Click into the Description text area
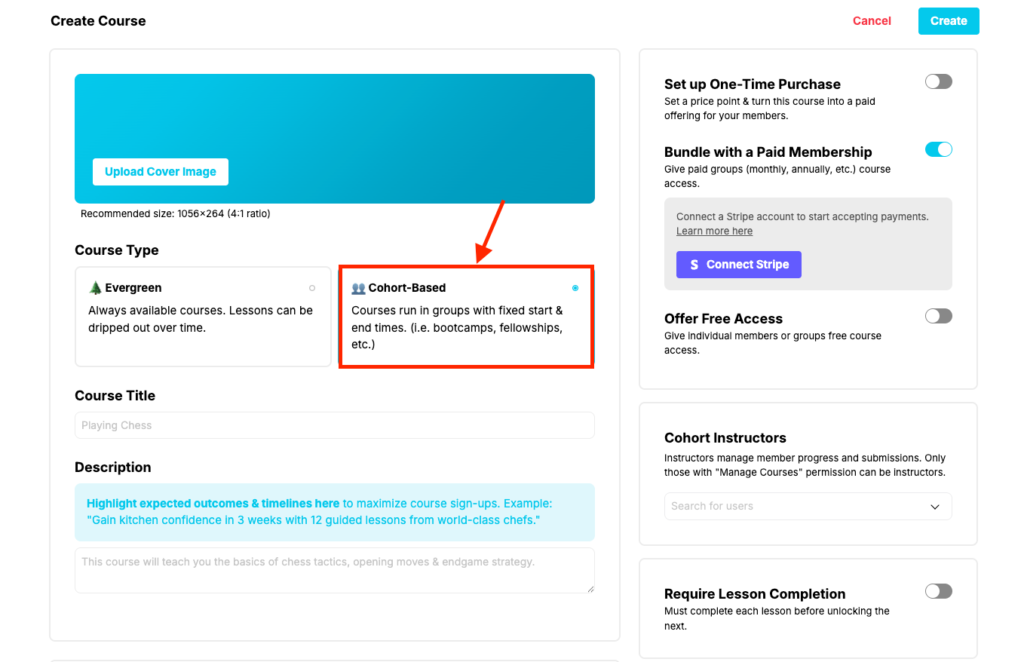 [x=334, y=569]
